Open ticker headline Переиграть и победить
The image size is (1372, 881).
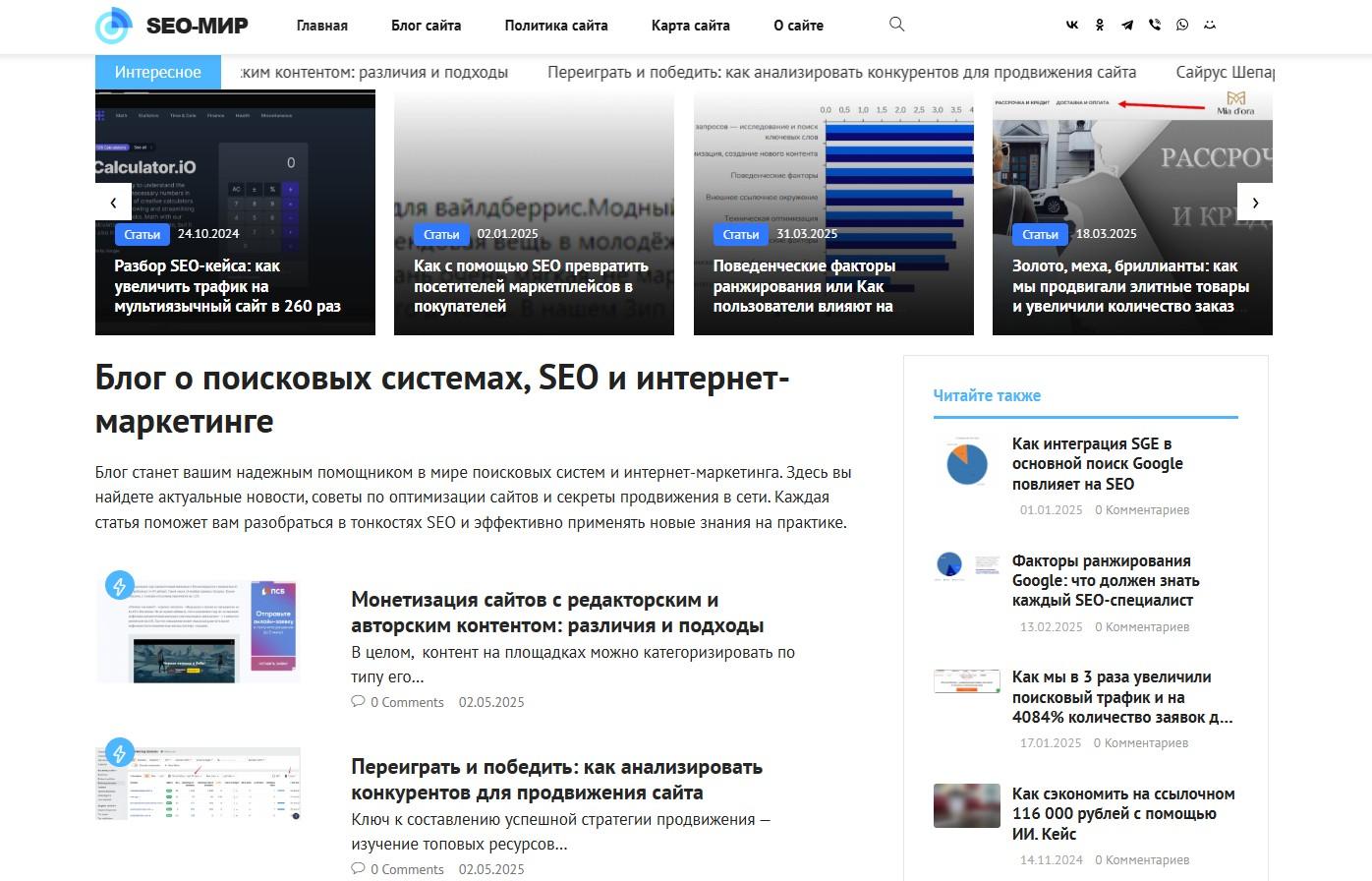coord(842,72)
